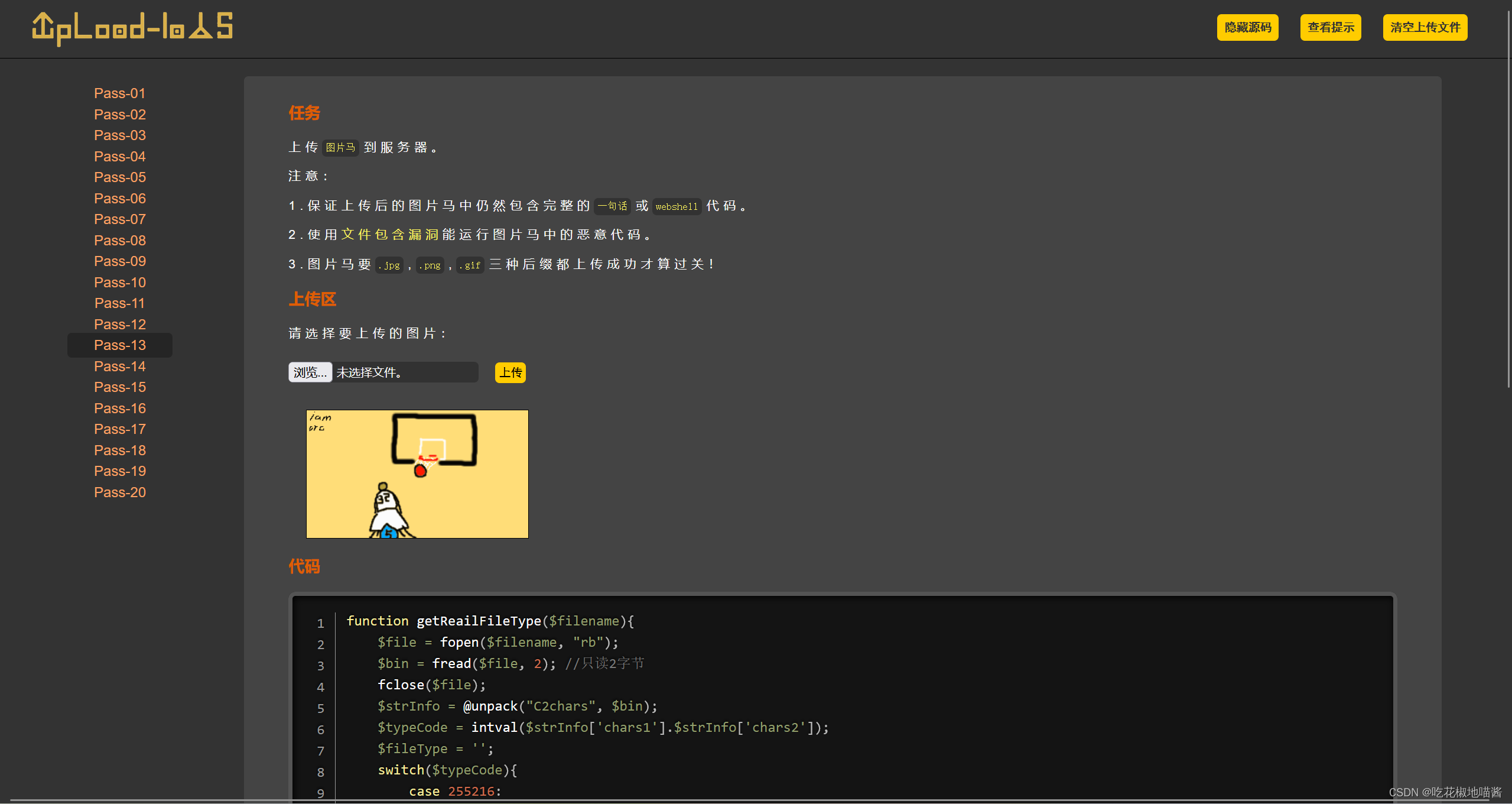Click the Upload-labs logo
Viewport: 1512px width, 804px height.
132,28
